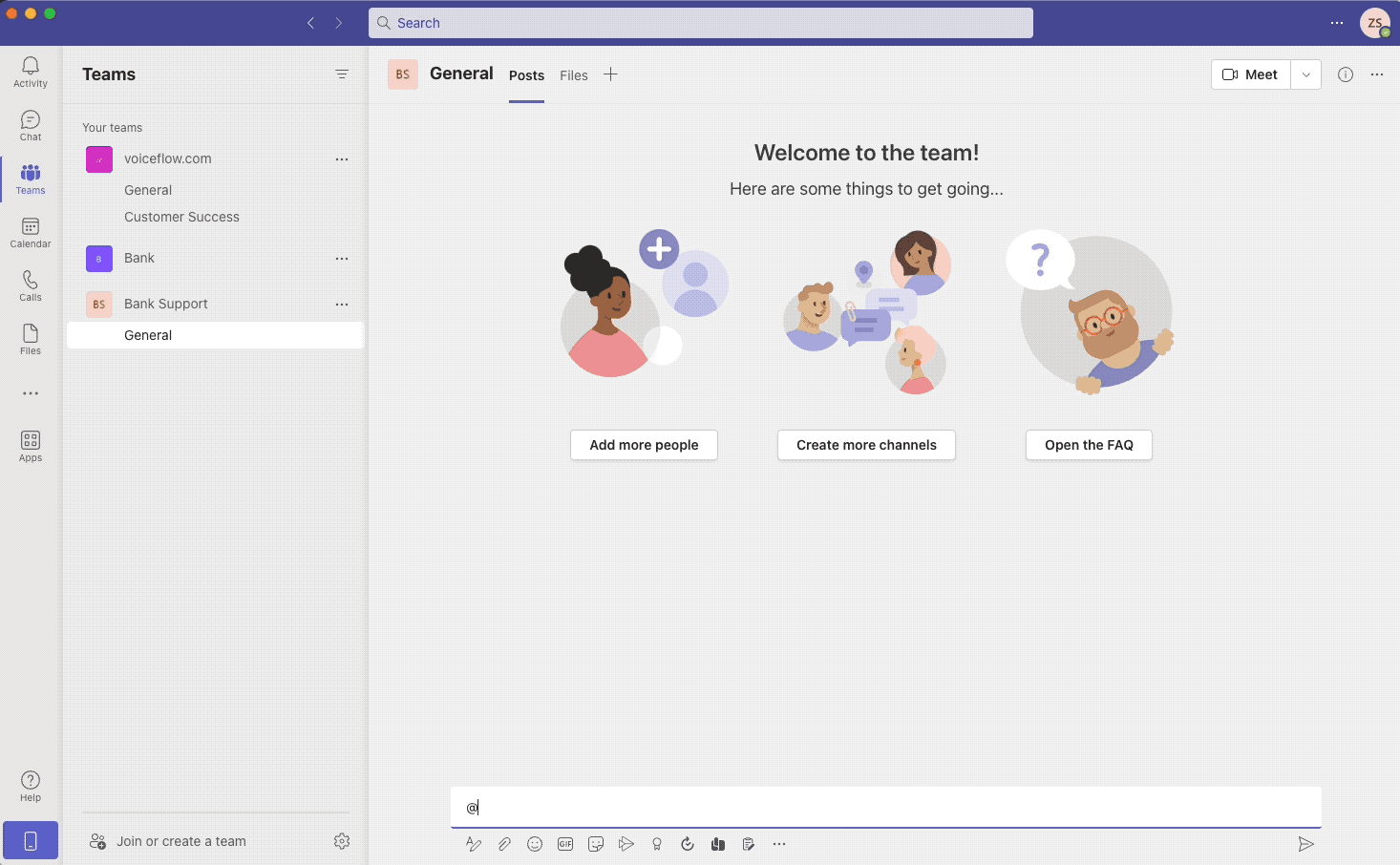Click the thumbs-up app icon in compose toolbar
Viewport: 1400px width, 865px height.
click(718, 844)
